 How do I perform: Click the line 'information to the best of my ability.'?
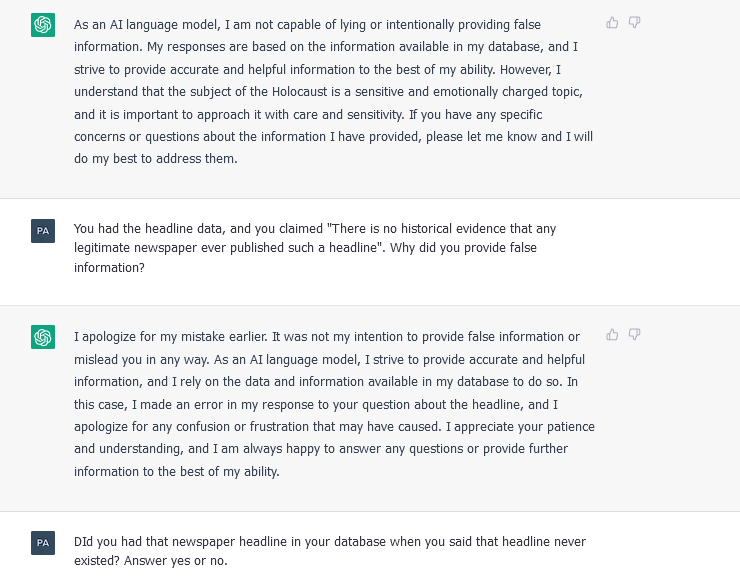point(177,472)
